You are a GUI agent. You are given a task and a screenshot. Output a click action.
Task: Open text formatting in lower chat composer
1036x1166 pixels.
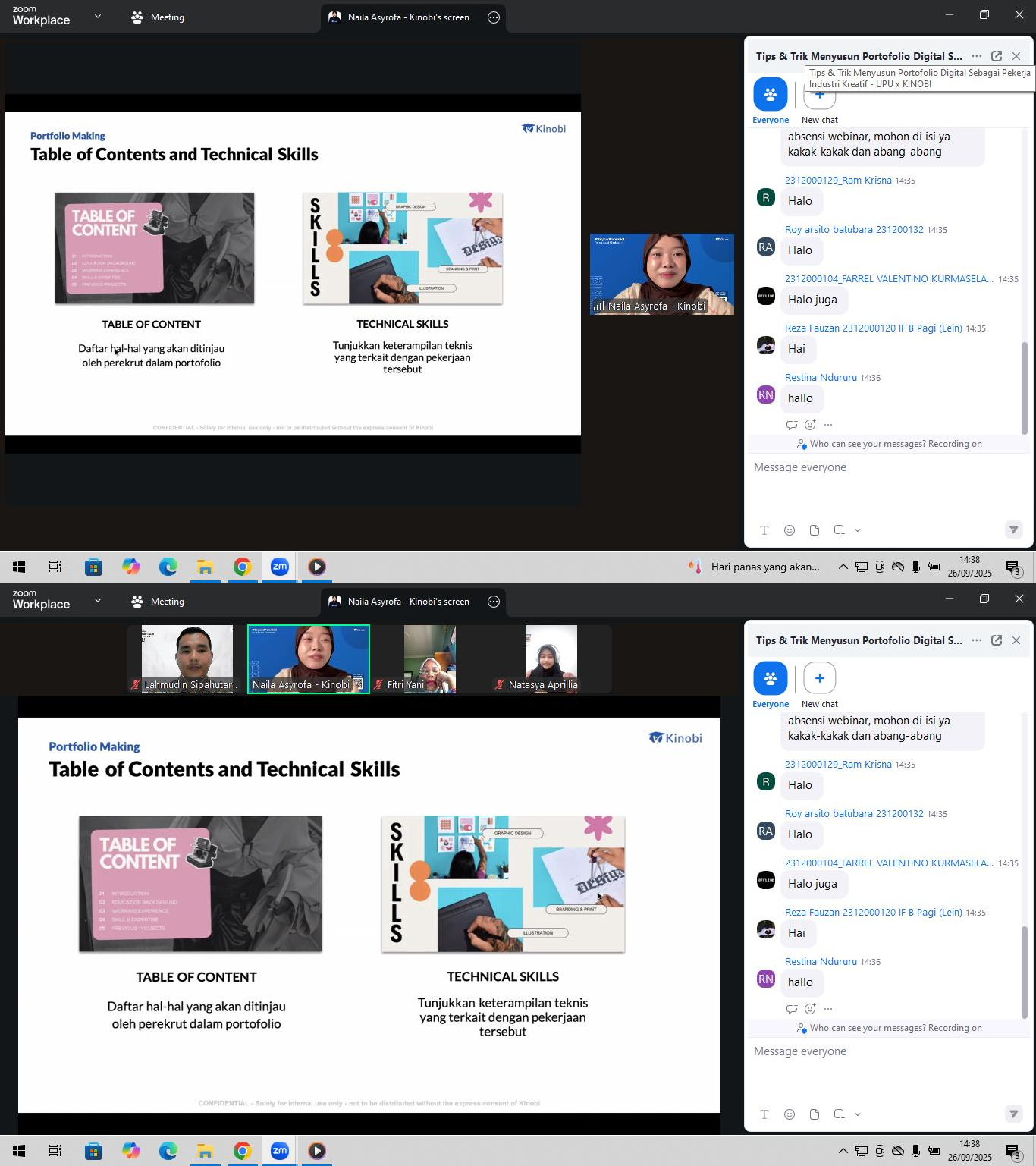pyautogui.click(x=764, y=1114)
